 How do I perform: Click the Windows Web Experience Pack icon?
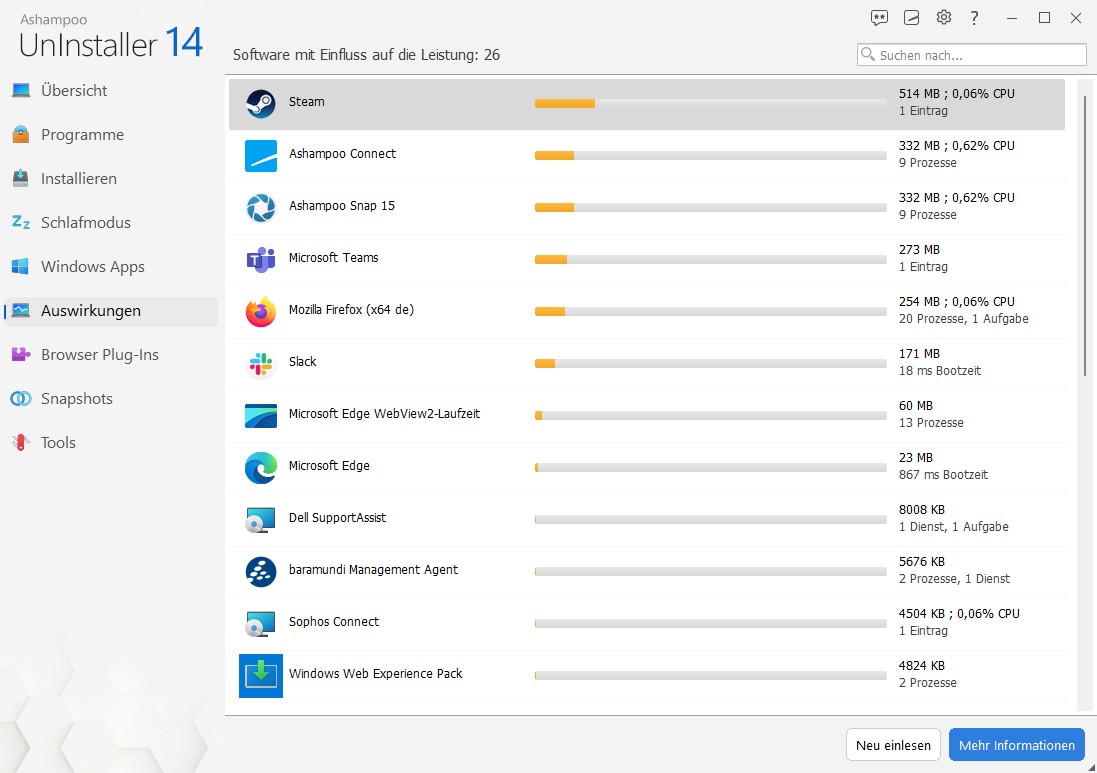(x=261, y=676)
